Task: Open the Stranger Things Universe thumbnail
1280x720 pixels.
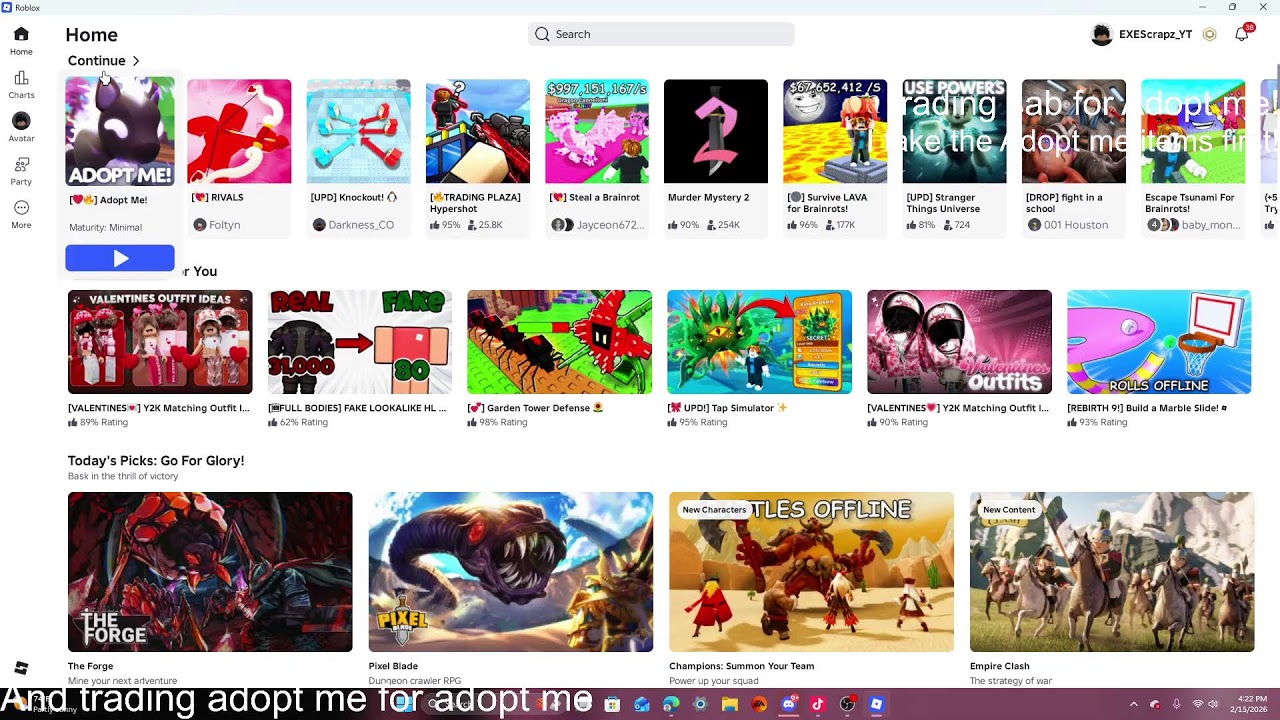Action: tap(954, 131)
